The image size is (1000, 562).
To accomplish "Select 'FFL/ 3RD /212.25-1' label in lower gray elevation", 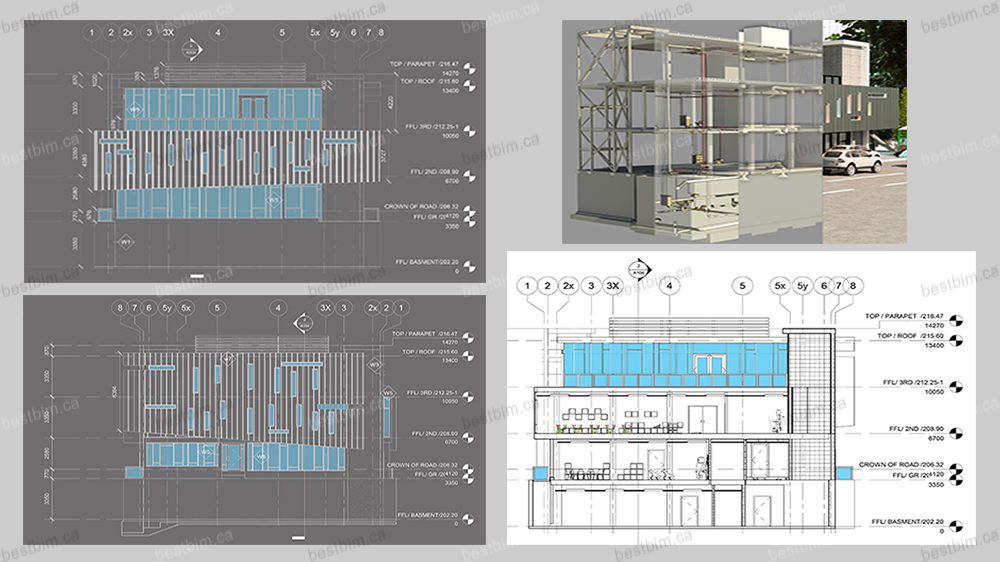I will coord(432,393).
